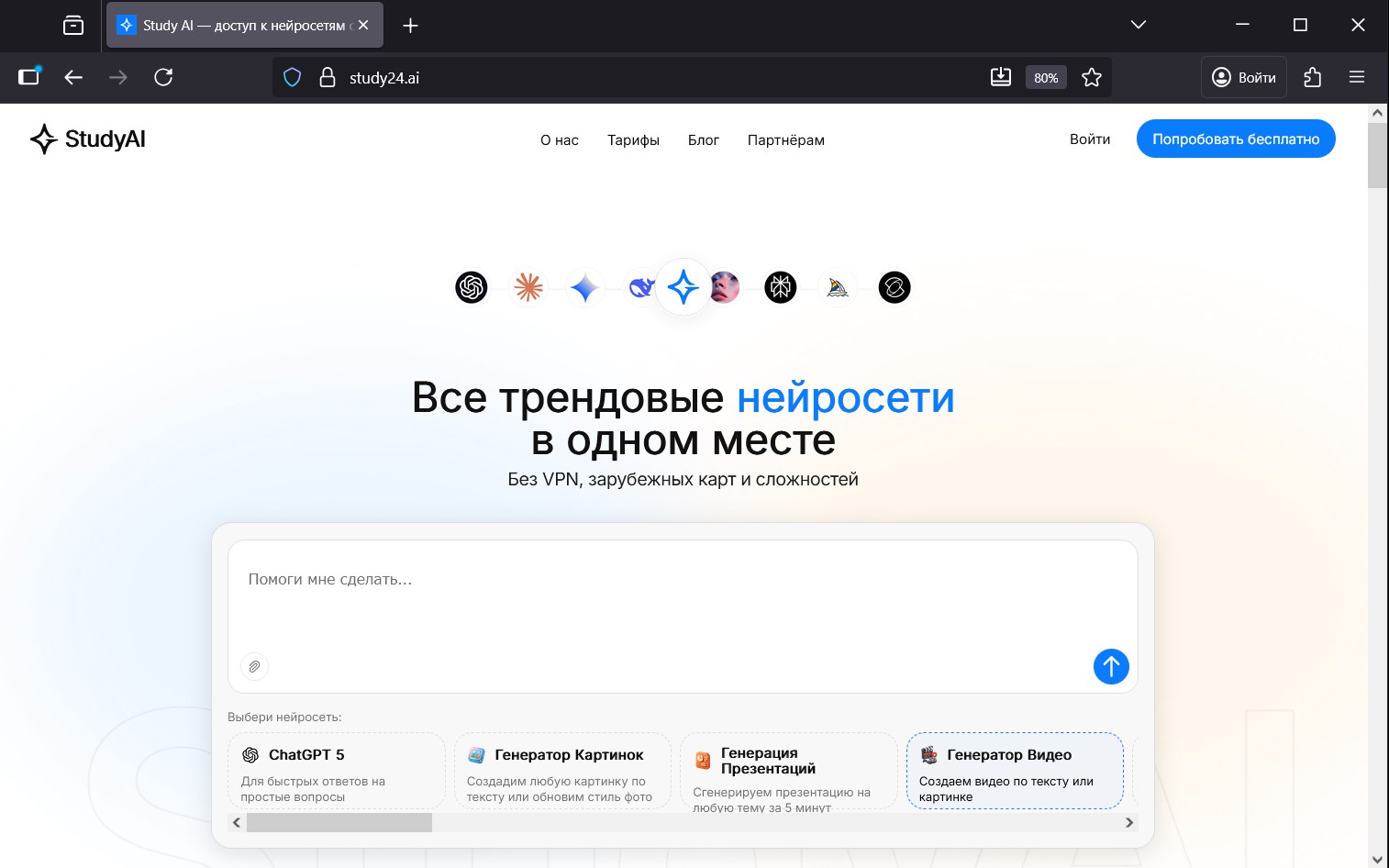The width and height of the screenshot is (1389, 868).
Task: Toggle the Генерация Презентаций option
Action: pyautogui.click(x=788, y=771)
